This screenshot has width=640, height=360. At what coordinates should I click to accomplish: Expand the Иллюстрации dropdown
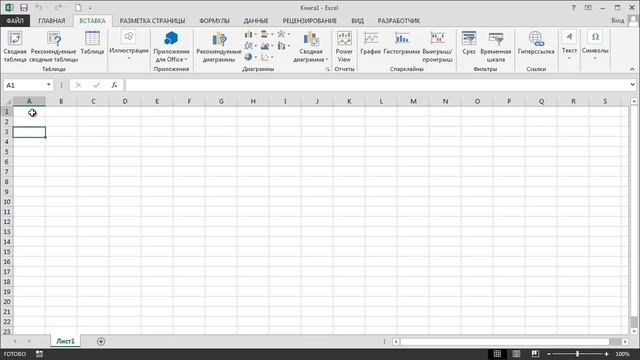(x=129, y=46)
